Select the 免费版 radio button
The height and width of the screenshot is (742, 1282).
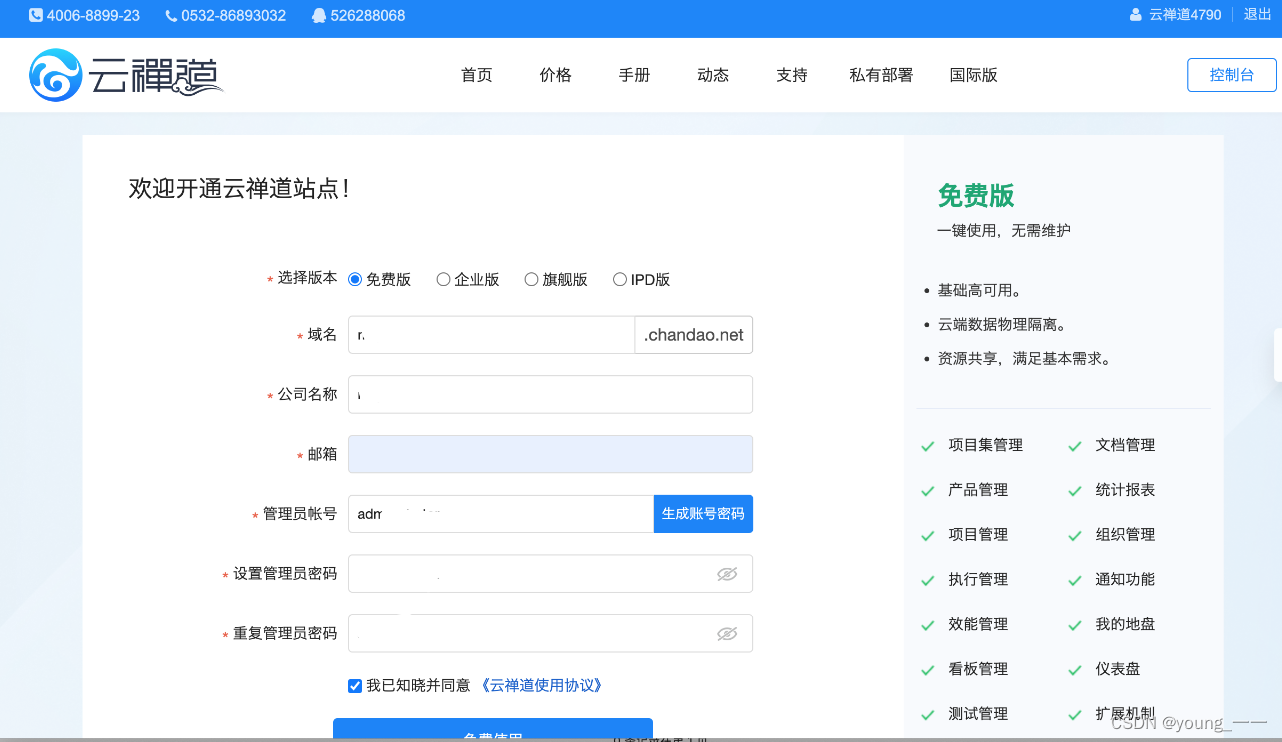(x=355, y=280)
